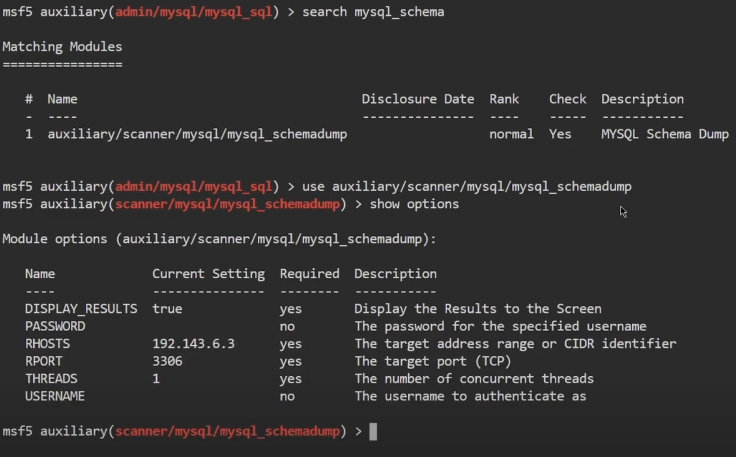Screen dimensions: 736x457
Task: Click the 'Current Setting' column header
Action: (208, 274)
